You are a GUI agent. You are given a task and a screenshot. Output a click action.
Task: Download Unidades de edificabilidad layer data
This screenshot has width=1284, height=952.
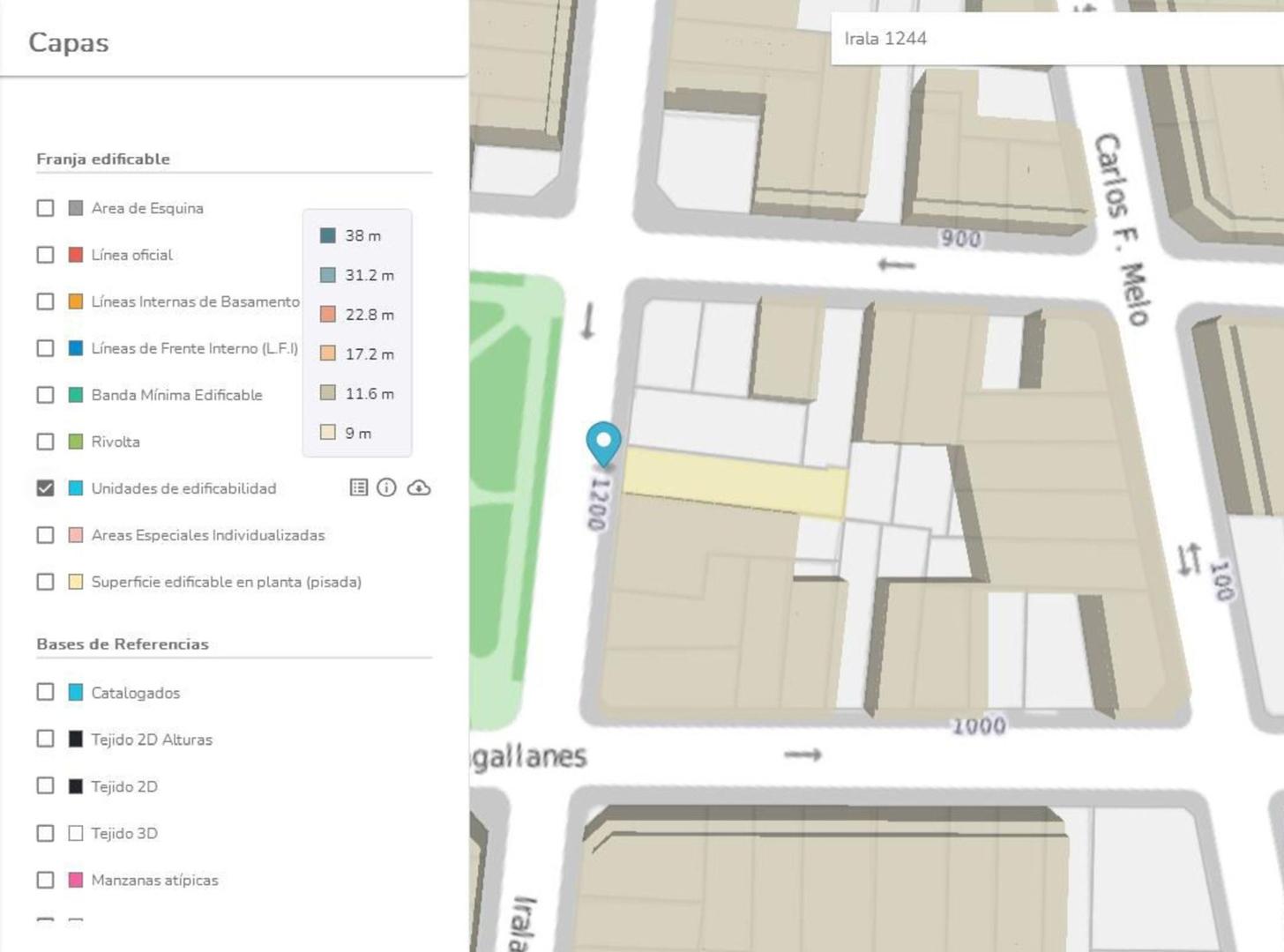click(x=419, y=487)
